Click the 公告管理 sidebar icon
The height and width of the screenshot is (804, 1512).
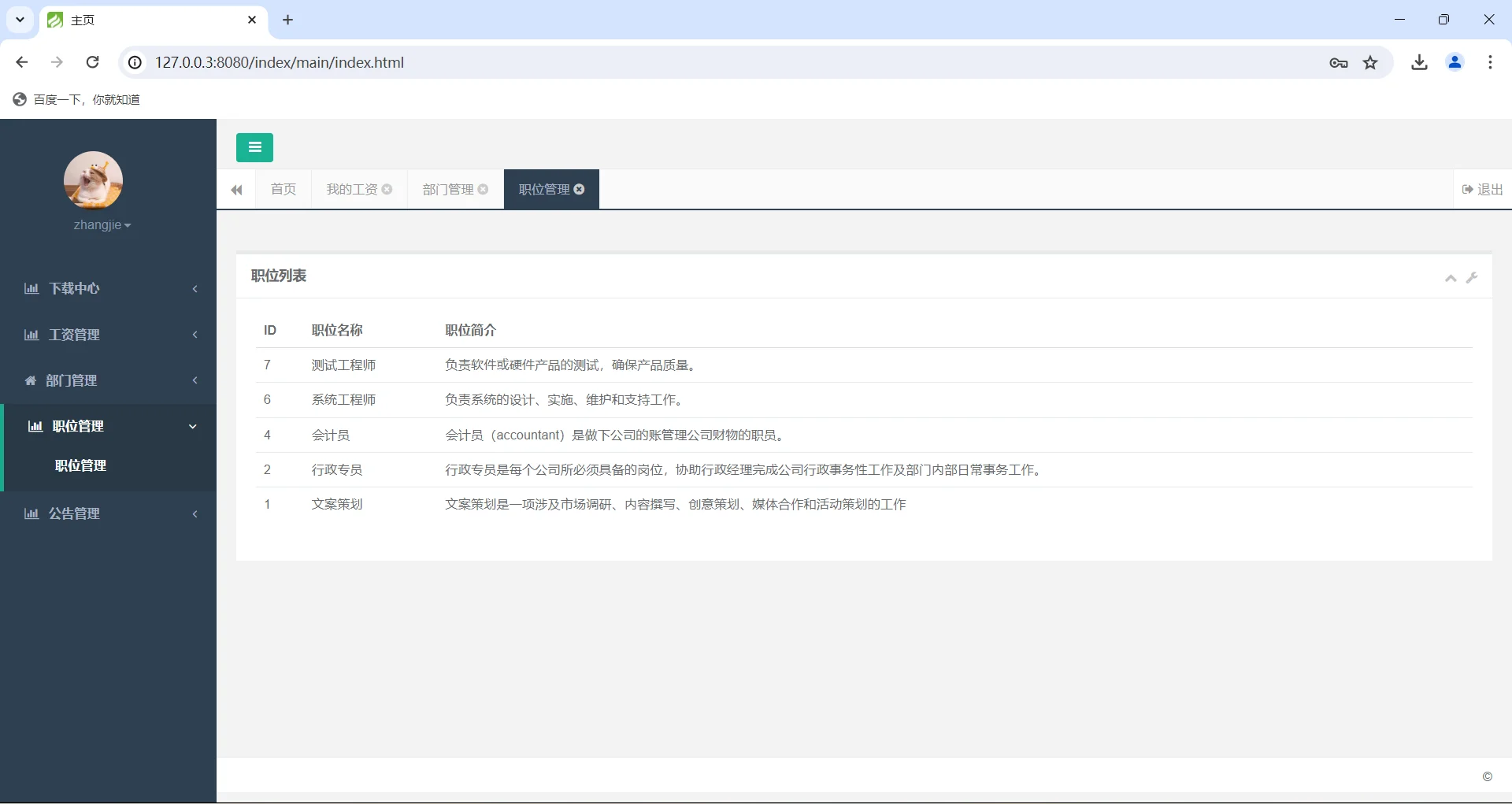[31, 513]
